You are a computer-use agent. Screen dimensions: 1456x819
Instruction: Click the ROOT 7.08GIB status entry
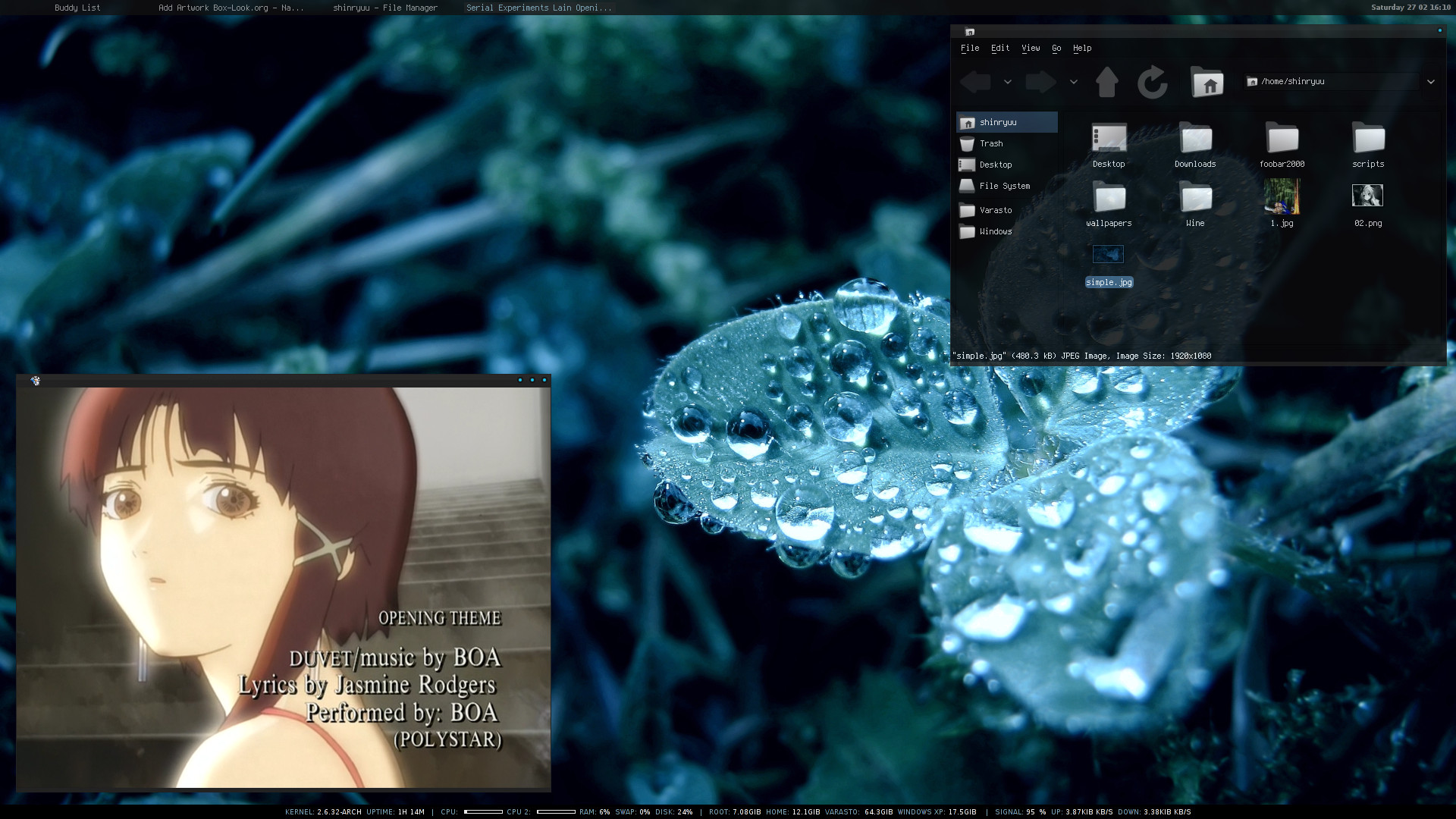tap(735, 812)
